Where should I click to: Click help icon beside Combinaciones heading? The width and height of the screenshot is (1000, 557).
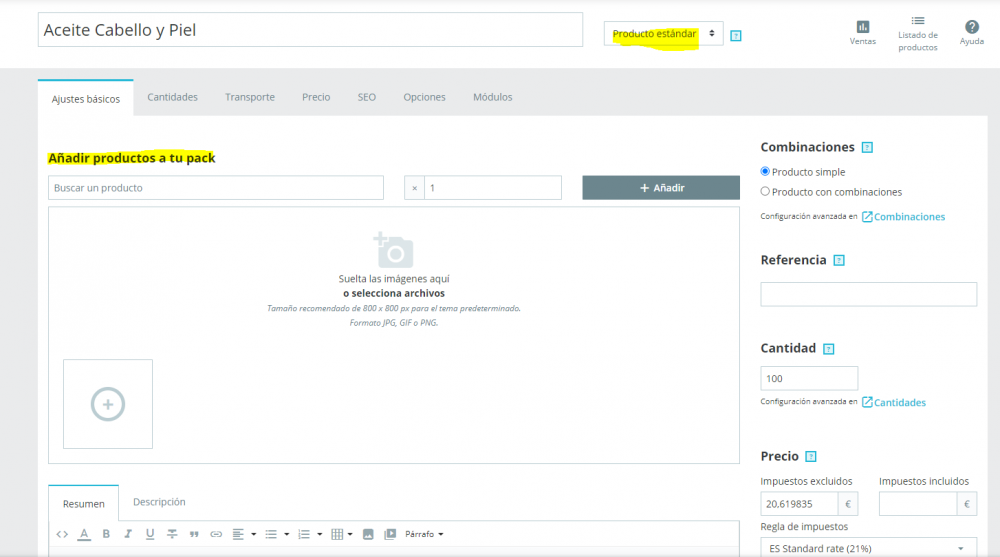click(x=867, y=147)
